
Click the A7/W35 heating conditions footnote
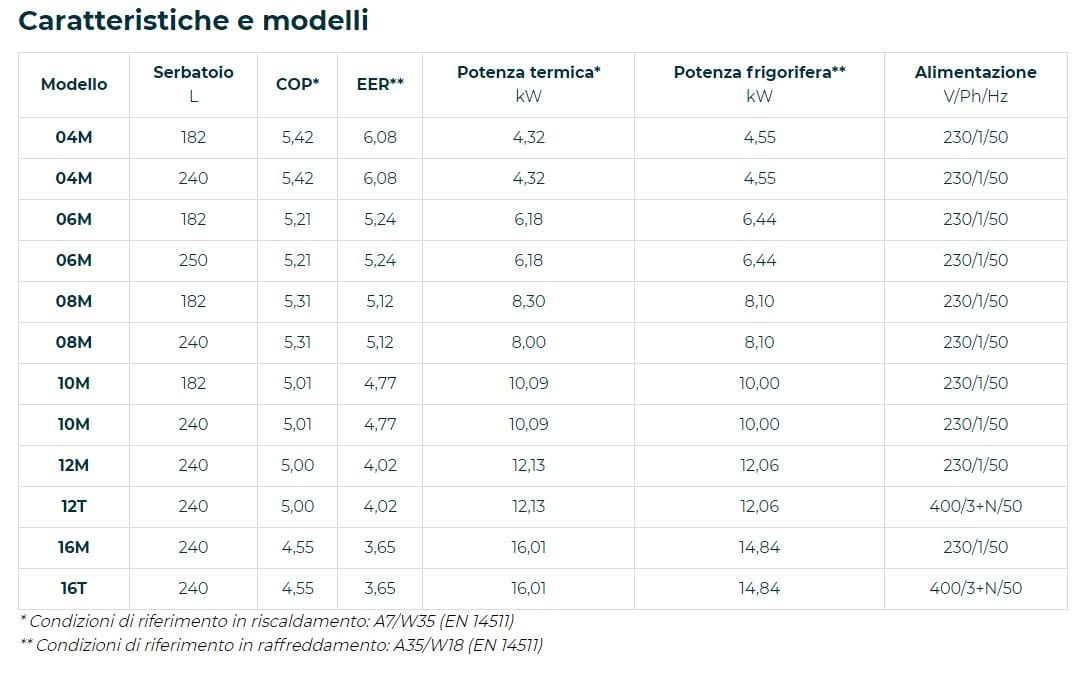pyautogui.click(x=272, y=622)
